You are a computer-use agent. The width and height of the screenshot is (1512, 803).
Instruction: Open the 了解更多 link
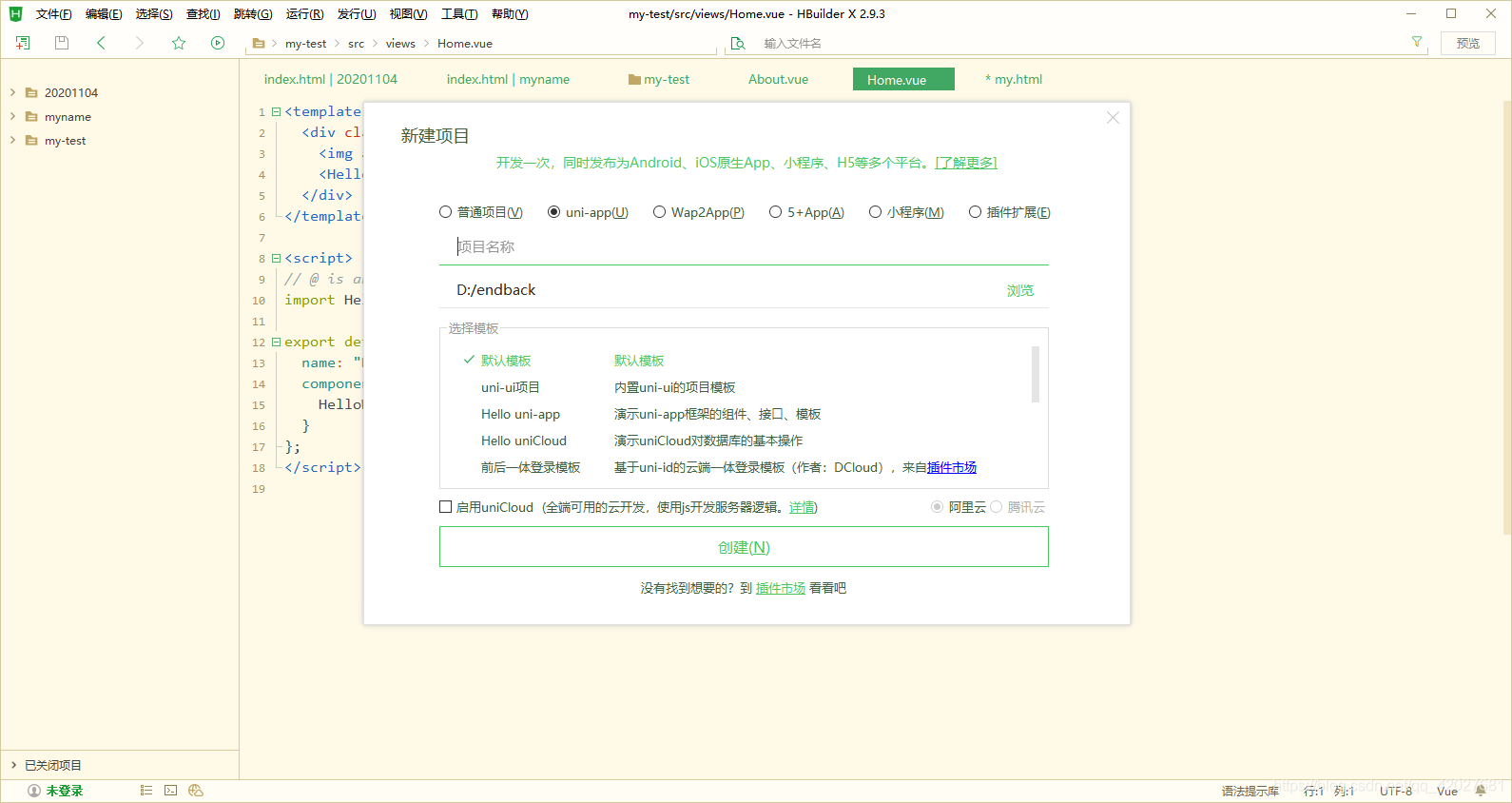[966, 163]
